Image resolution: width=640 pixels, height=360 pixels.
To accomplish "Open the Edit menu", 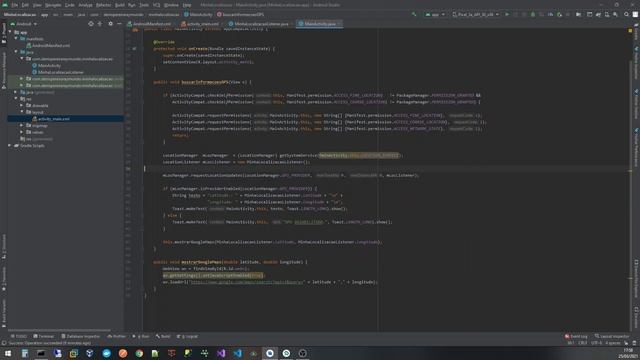I will point(25,5).
